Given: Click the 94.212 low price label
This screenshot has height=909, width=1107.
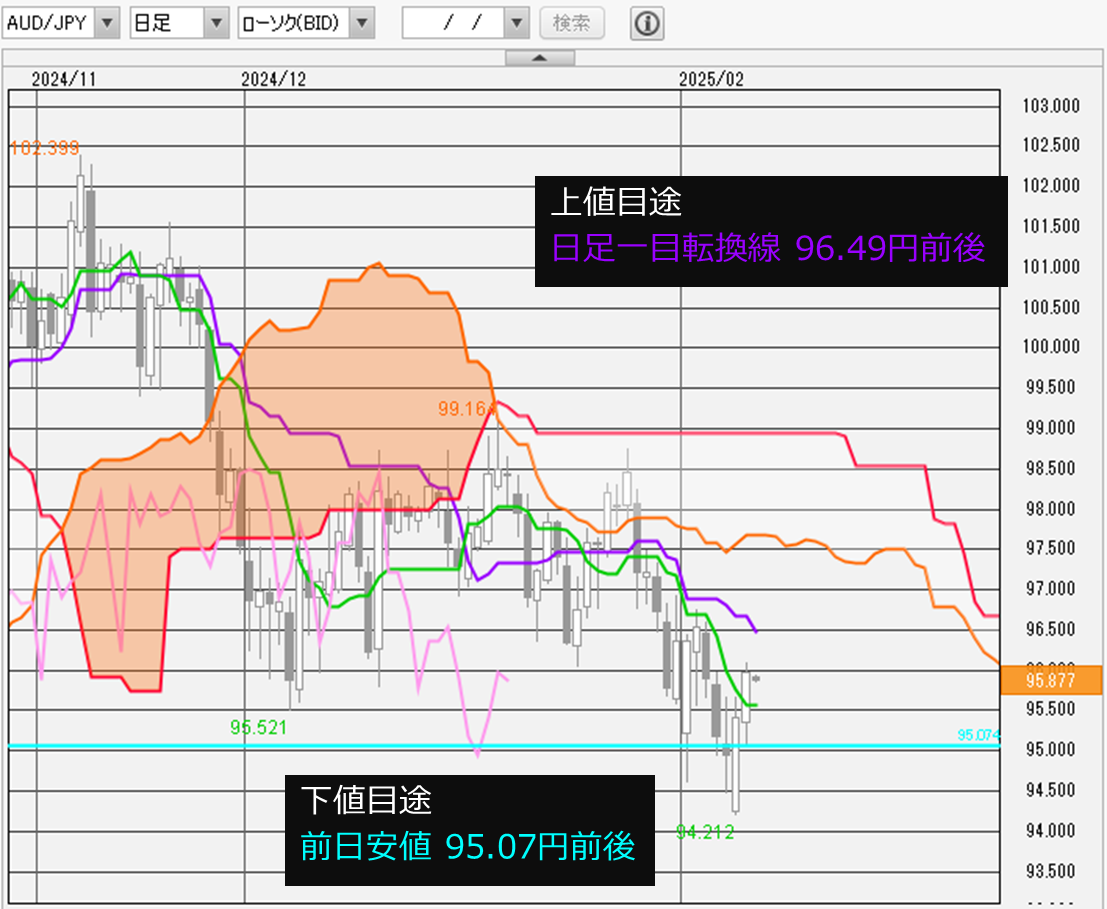Looking at the screenshot, I should [x=704, y=831].
